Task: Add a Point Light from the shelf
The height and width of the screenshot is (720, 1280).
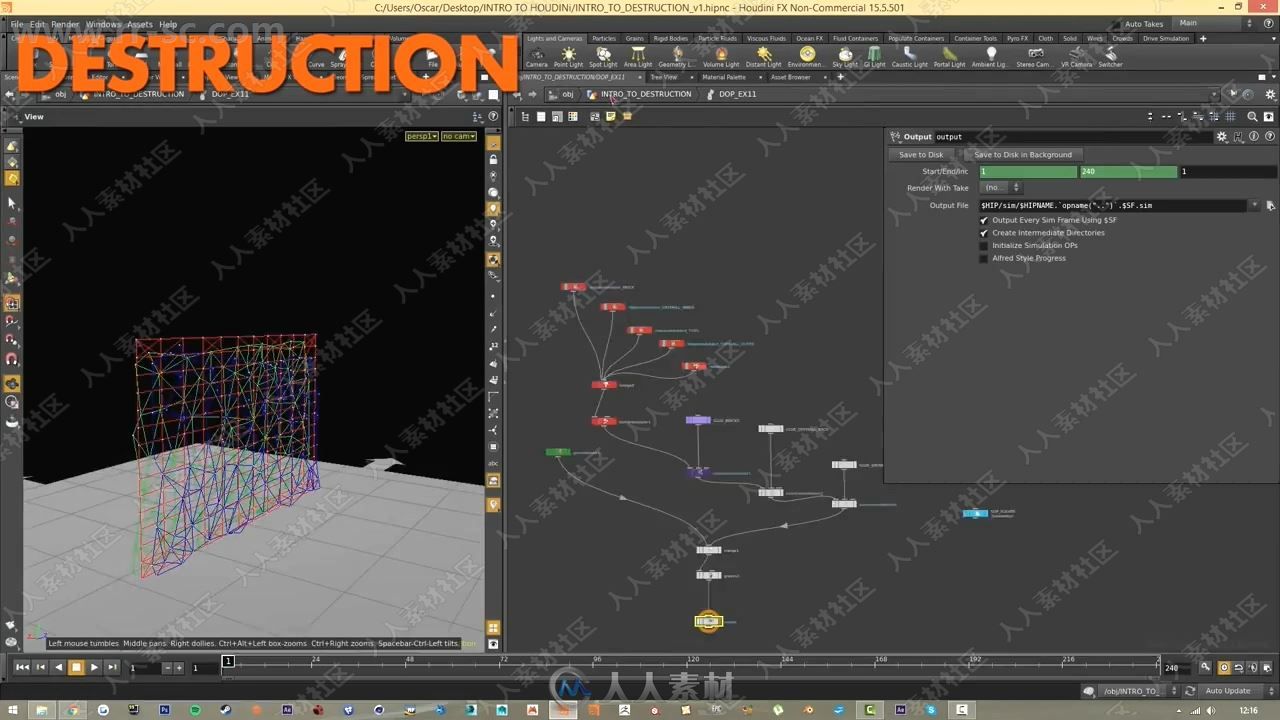Action: 568,57
